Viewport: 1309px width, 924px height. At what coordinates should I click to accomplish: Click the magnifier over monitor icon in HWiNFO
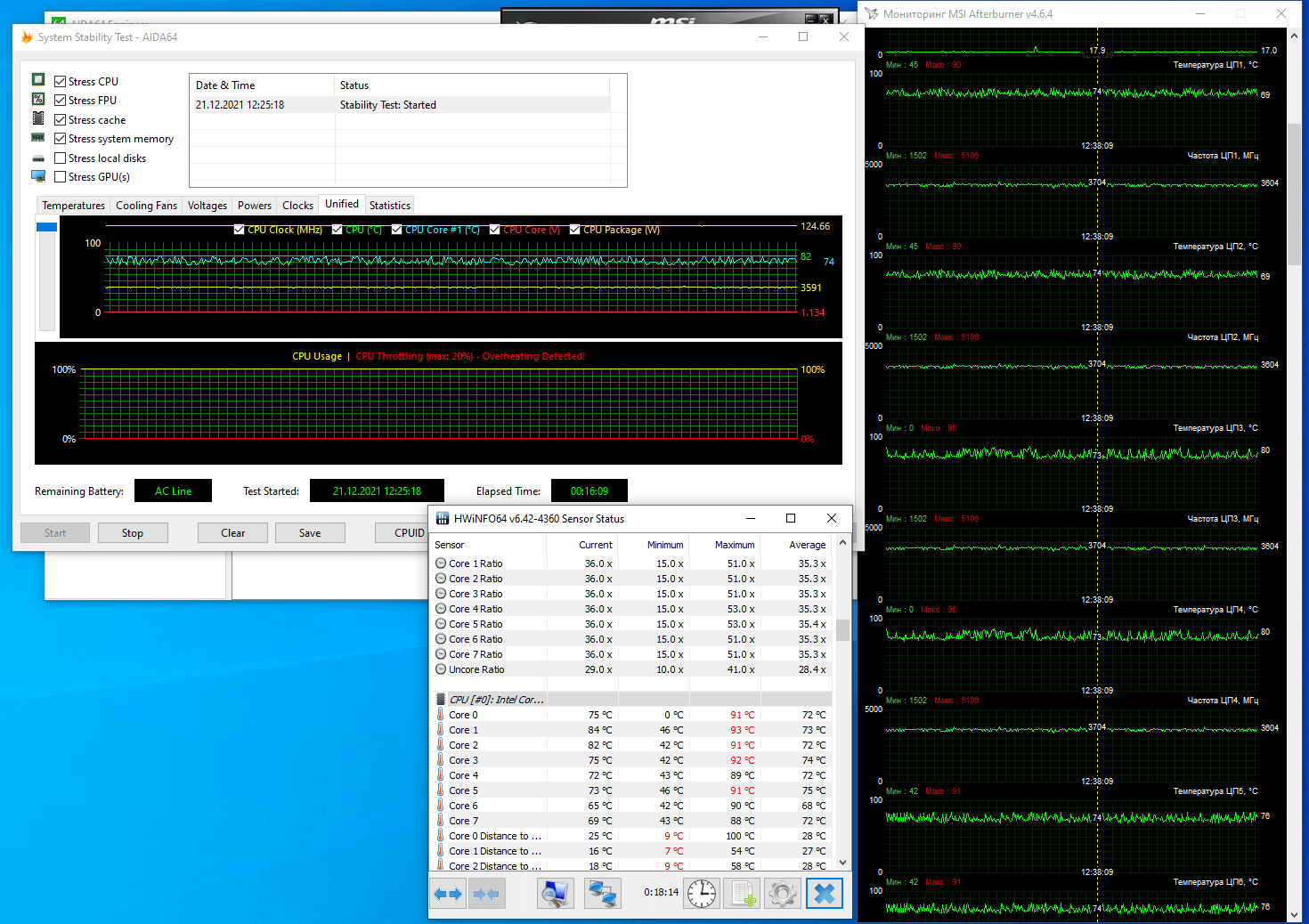point(556,894)
